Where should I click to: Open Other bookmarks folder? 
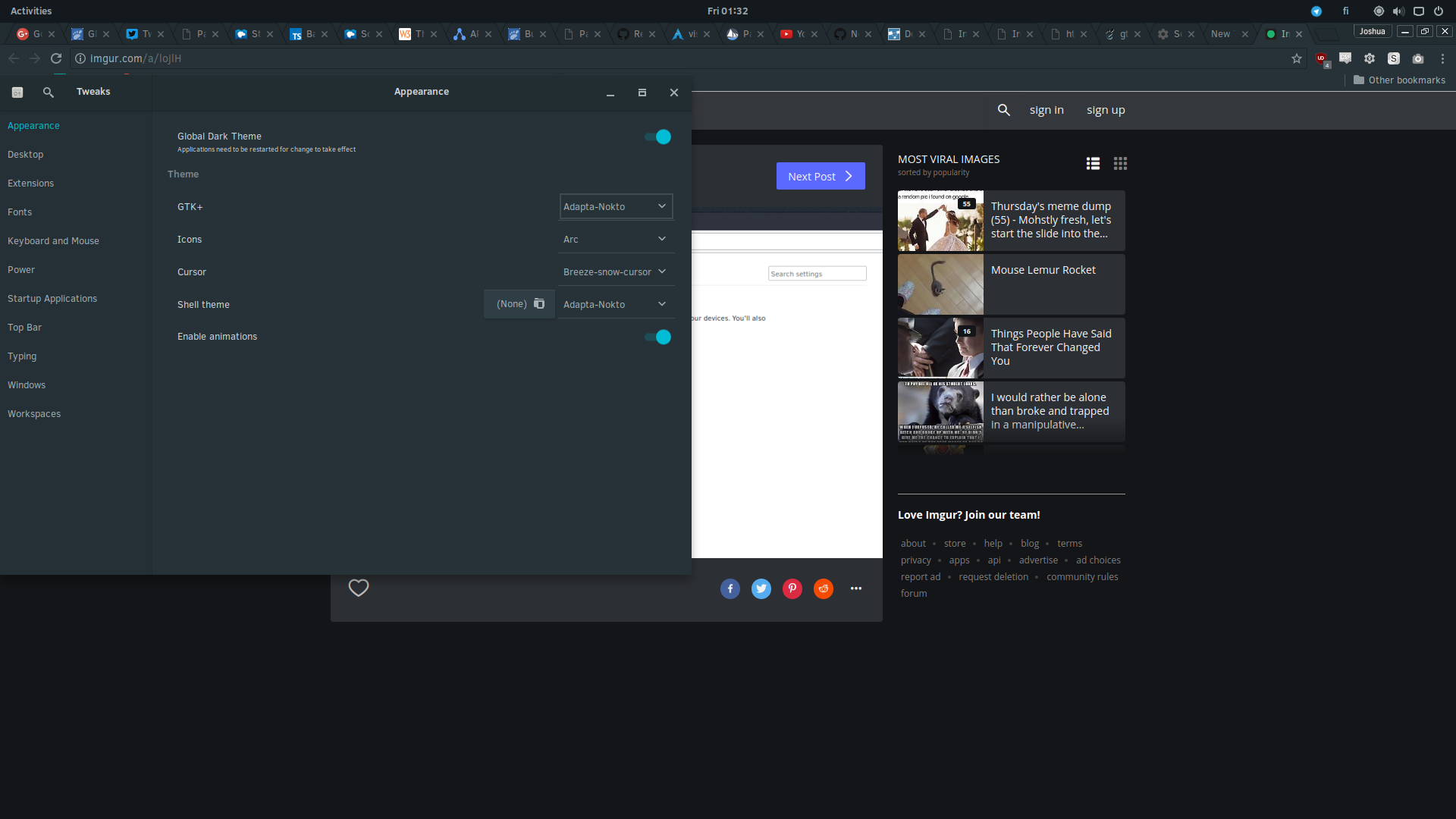coord(1399,80)
